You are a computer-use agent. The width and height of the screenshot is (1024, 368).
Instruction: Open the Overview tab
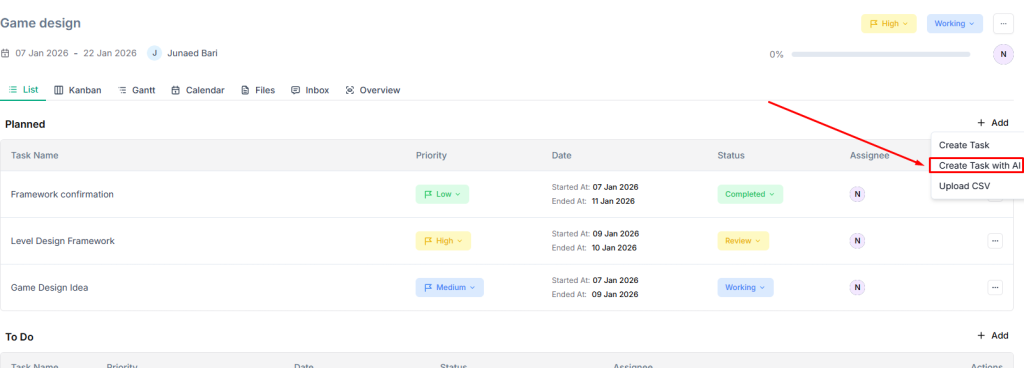click(x=372, y=90)
